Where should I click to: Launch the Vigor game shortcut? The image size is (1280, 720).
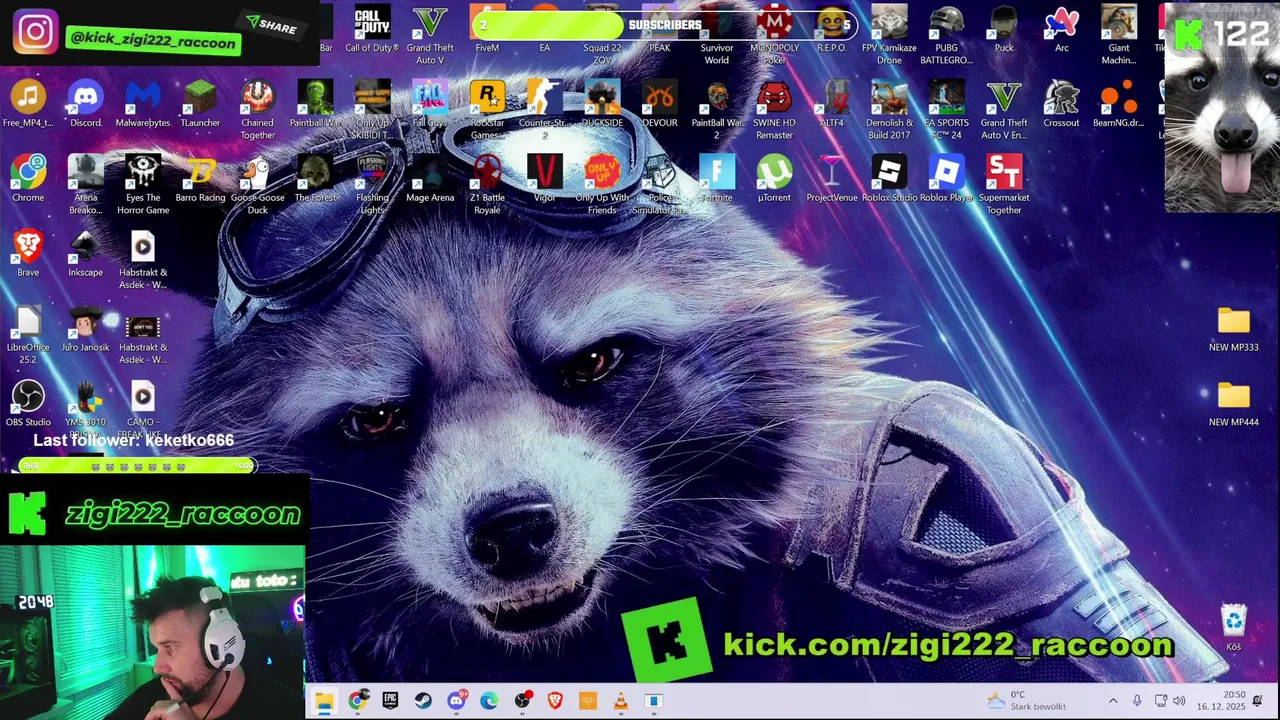point(544,179)
